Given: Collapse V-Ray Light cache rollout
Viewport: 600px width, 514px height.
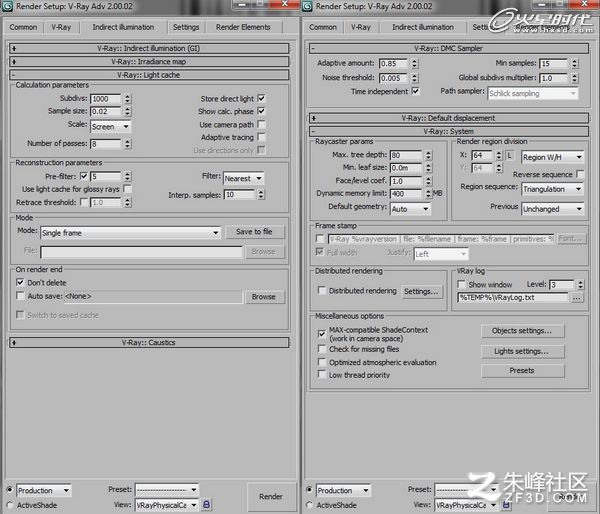Looking at the screenshot, I should coord(149,75).
